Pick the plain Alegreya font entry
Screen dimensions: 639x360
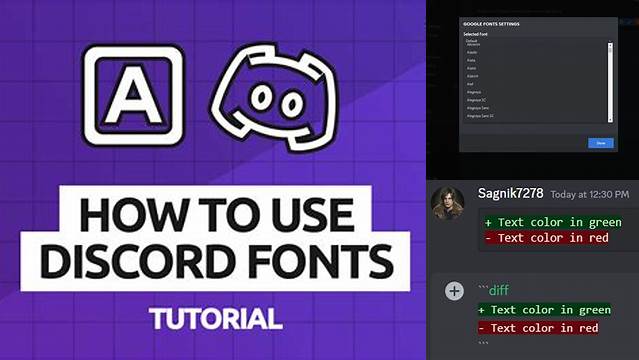click(x=474, y=92)
